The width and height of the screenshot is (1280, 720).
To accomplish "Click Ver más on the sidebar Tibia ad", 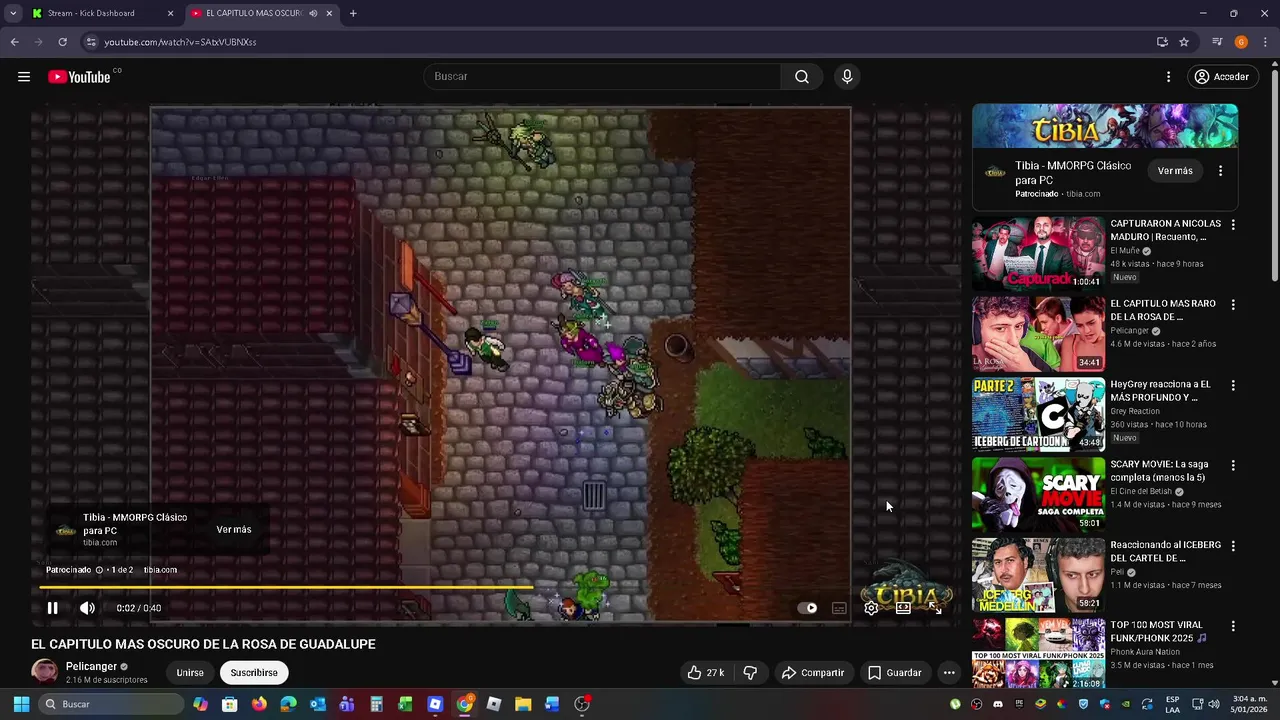I will [x=1175, y=171].
